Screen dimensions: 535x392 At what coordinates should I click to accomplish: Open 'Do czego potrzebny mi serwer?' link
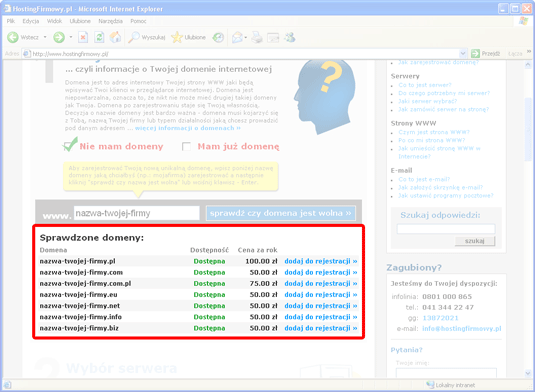pyautogui.click(x=444, y=93)
